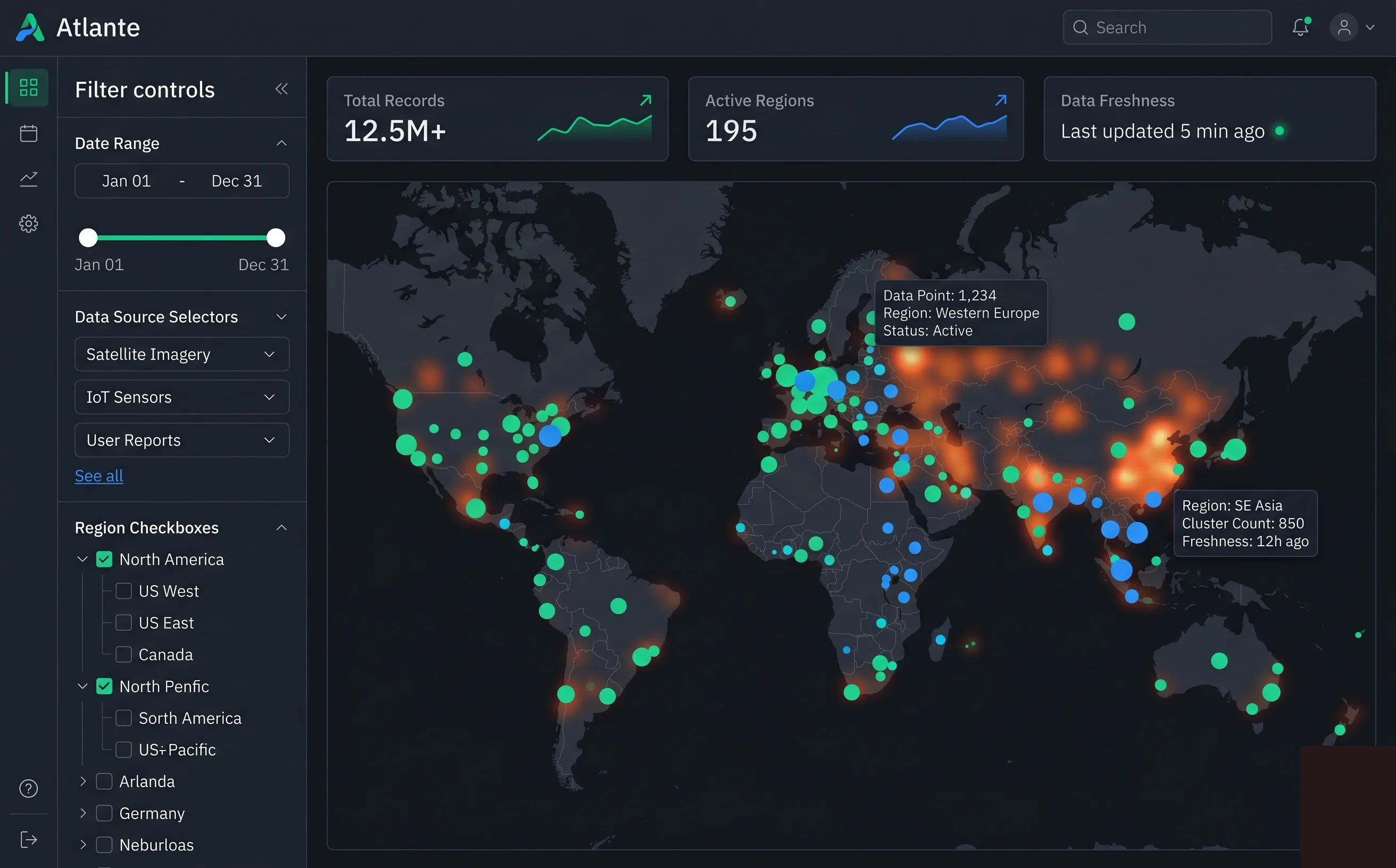The height and width of the screenshot is (868, 1396).
Task: Open the dashboard grid view in sidebar
Action: [29, 88]
